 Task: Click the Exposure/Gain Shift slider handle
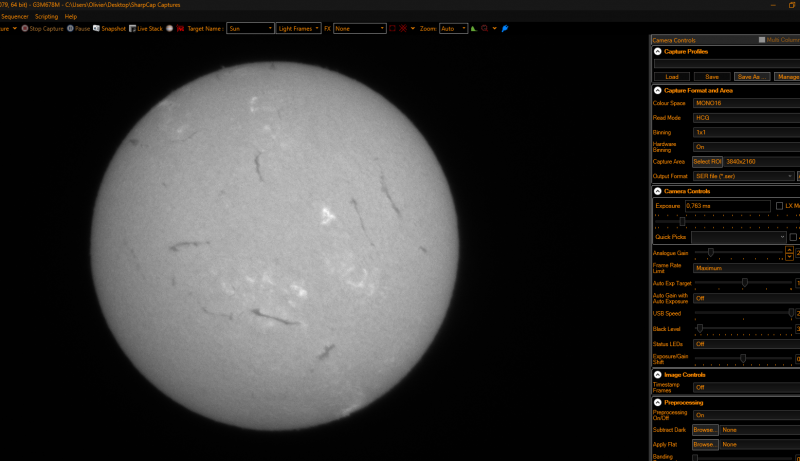pyautogui.click(x=743, y=358)
